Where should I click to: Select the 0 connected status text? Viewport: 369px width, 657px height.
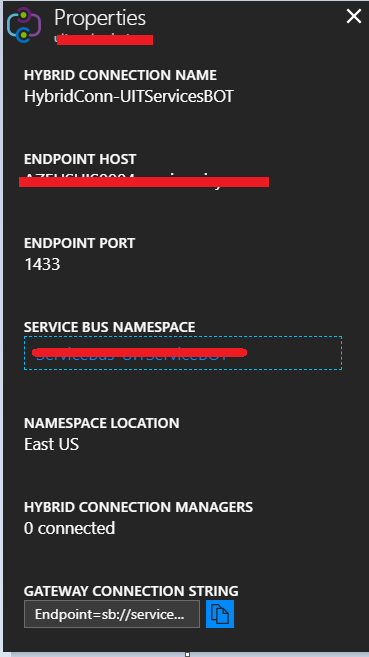coord(69,528)
